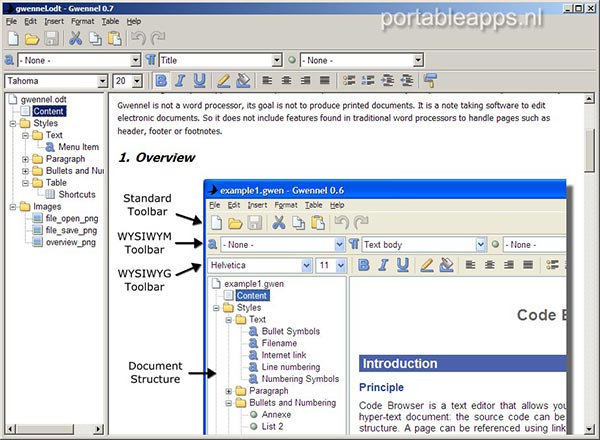Select the Styles folder label in gwennel.odt tree

[x=46, y=123]
